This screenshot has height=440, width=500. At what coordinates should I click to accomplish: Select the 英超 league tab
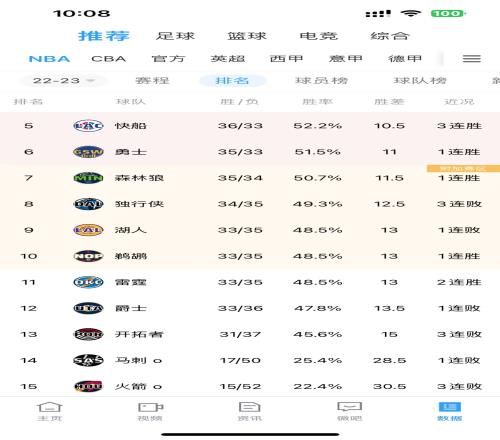[228, 59]
